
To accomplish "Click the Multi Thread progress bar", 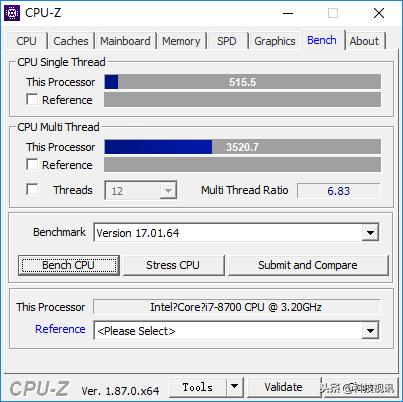I will point(242,147).
